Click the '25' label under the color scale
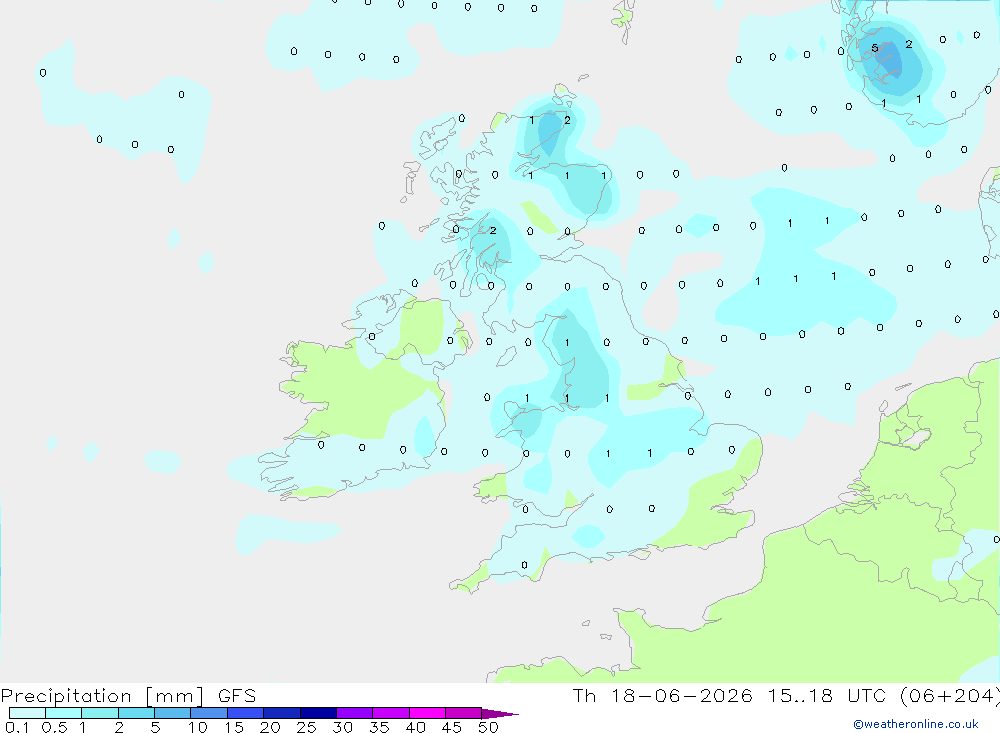This screenshot has width=1000, height=733. 306,727
